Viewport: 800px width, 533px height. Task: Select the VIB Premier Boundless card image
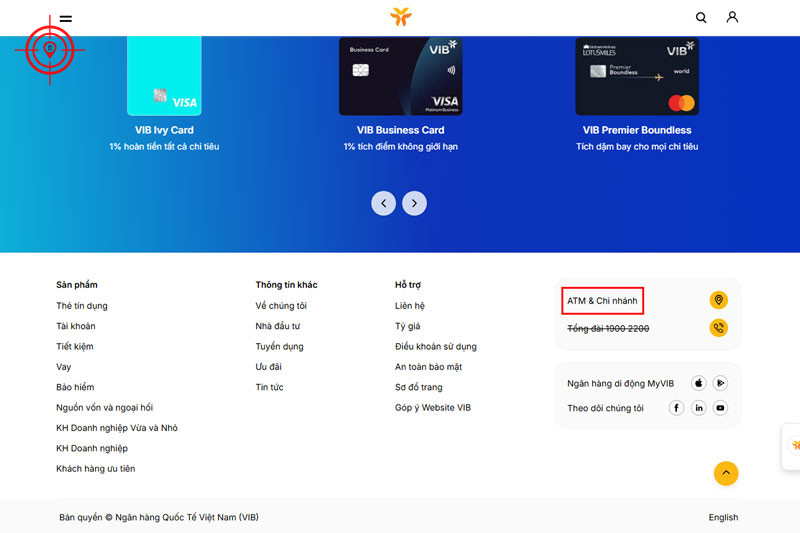click(637, 76)
